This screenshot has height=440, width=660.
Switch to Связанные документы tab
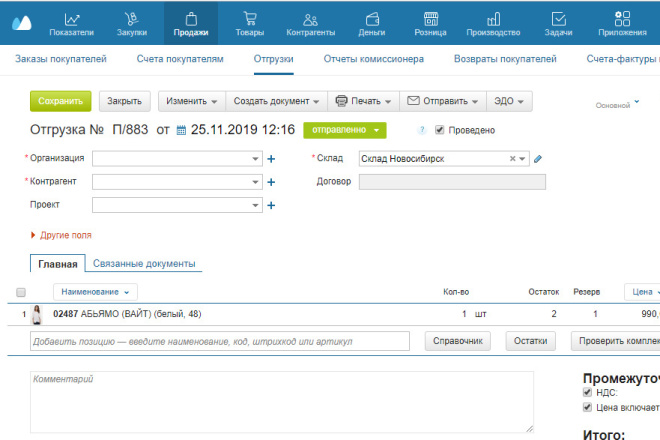(144, 264)
